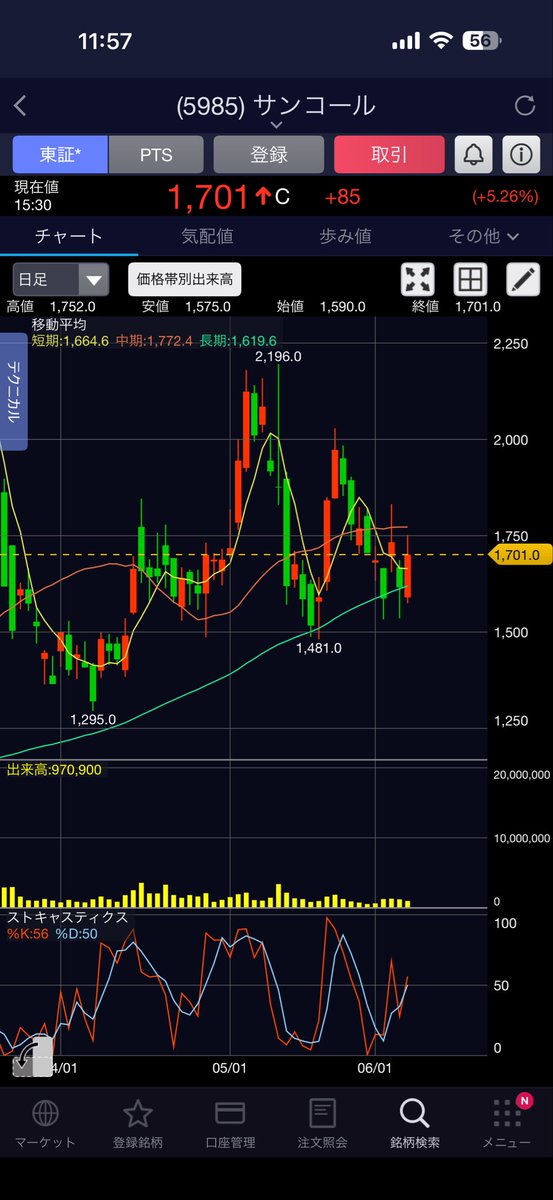553x1200 pixels.
Task: Tap the 短期:1,664.6 moving average value
Action: (x=72, y=341)
